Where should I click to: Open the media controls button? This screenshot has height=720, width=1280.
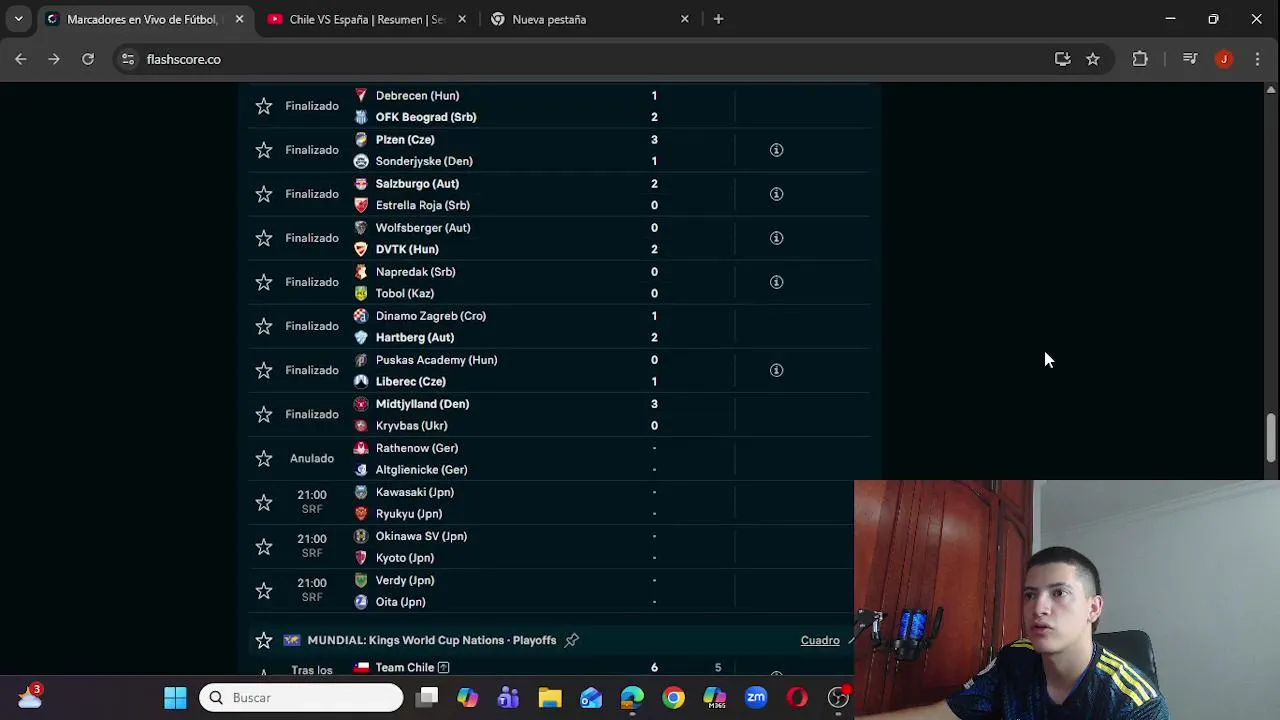pos(1190,59)
